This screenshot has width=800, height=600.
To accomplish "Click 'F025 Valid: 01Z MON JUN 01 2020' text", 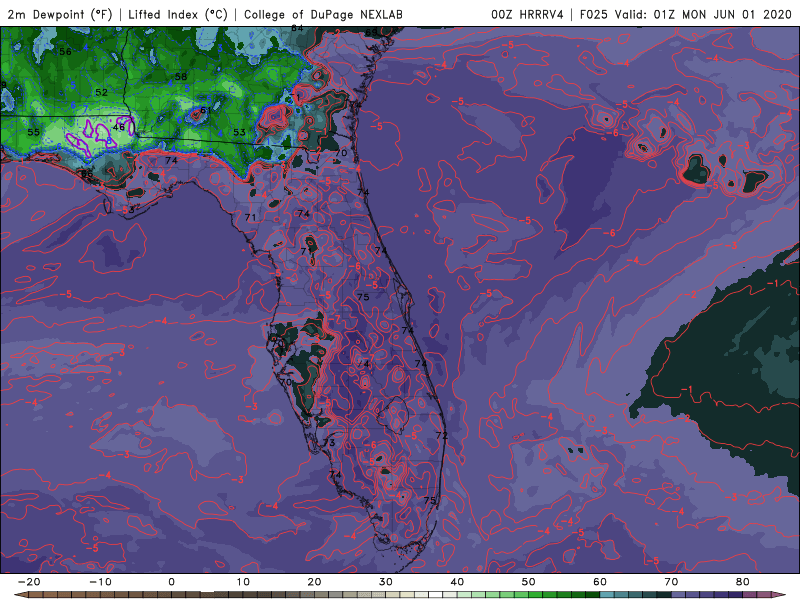I will [x=686, y=14].
